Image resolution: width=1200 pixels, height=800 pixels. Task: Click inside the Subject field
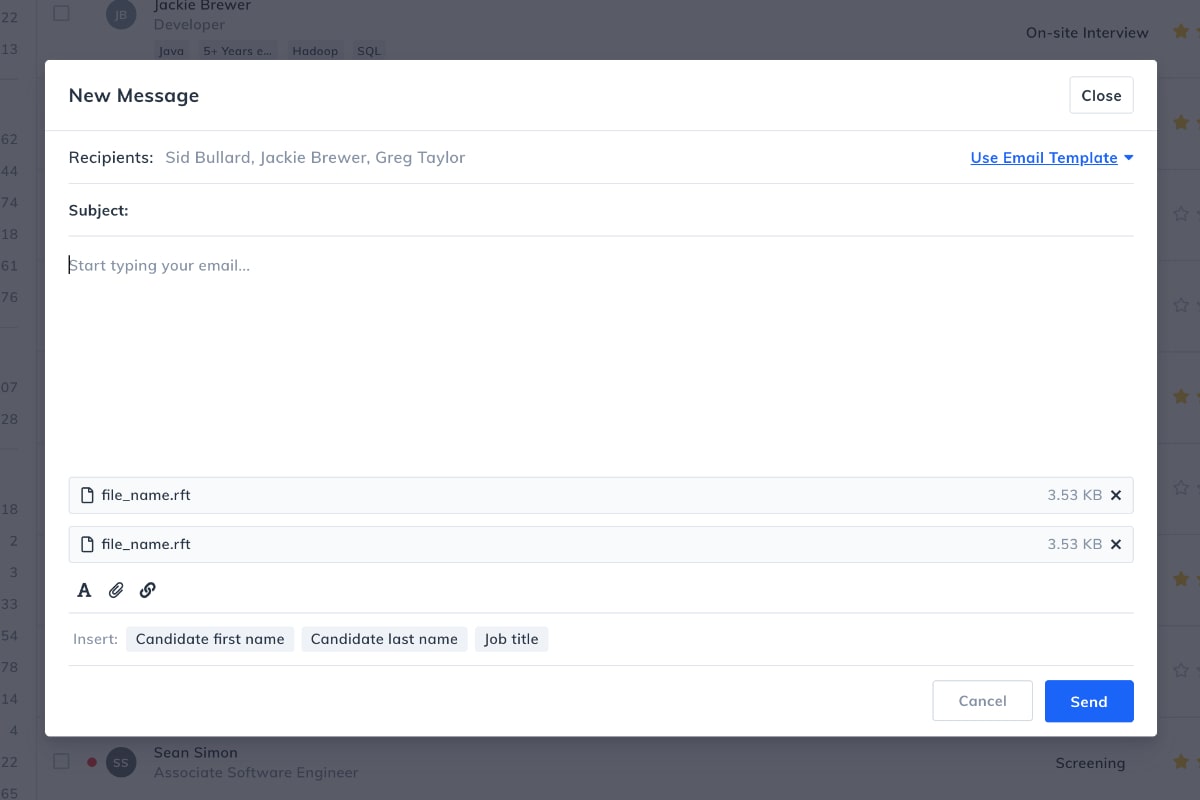(x=400, y=210)
